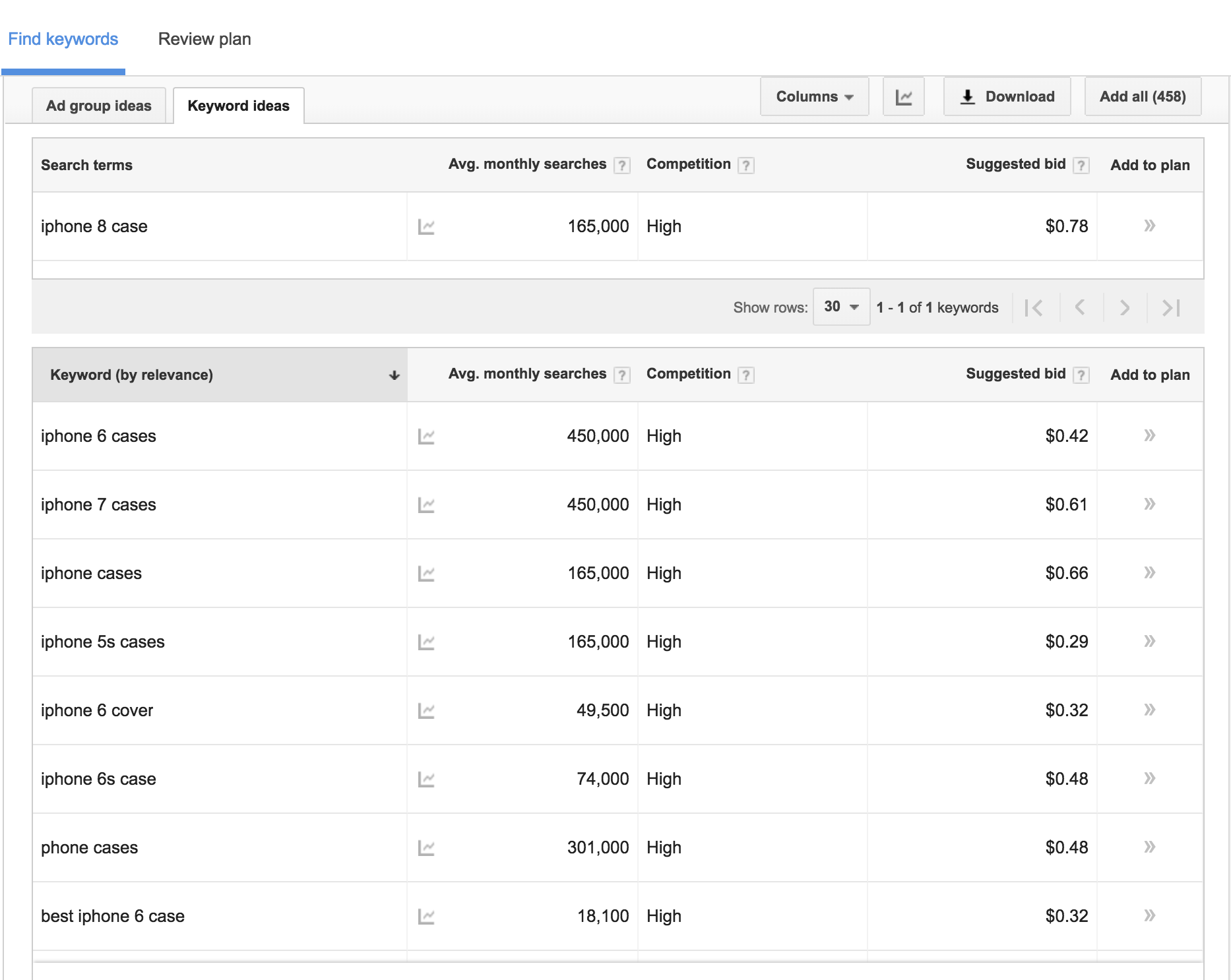
Task: Select the iphone 6 cover keyword text
Action: pos(97,711)
